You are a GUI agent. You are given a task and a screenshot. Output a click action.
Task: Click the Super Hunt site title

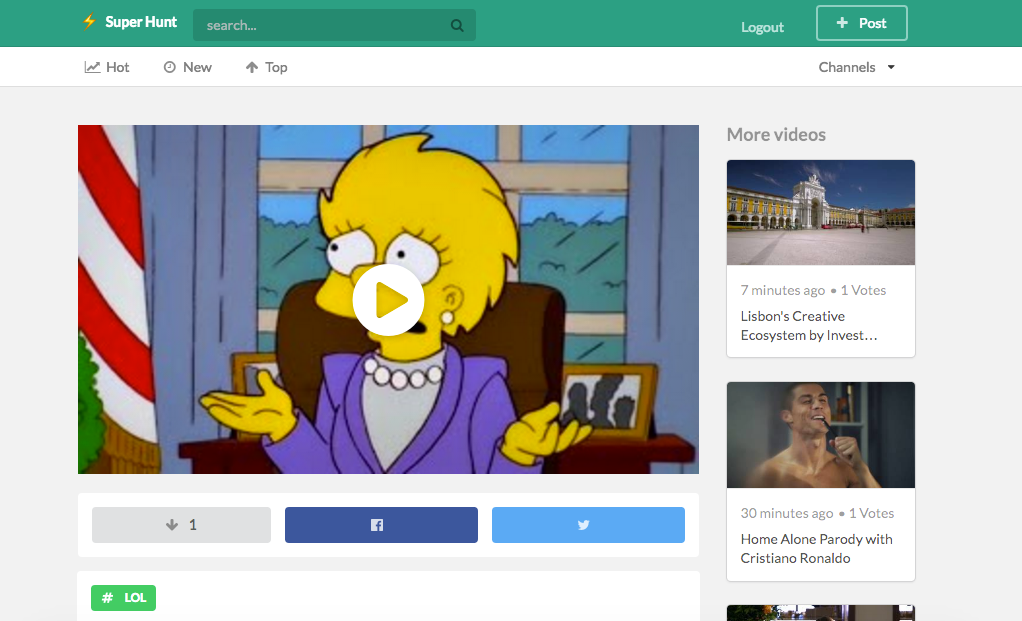pos(141,22)
